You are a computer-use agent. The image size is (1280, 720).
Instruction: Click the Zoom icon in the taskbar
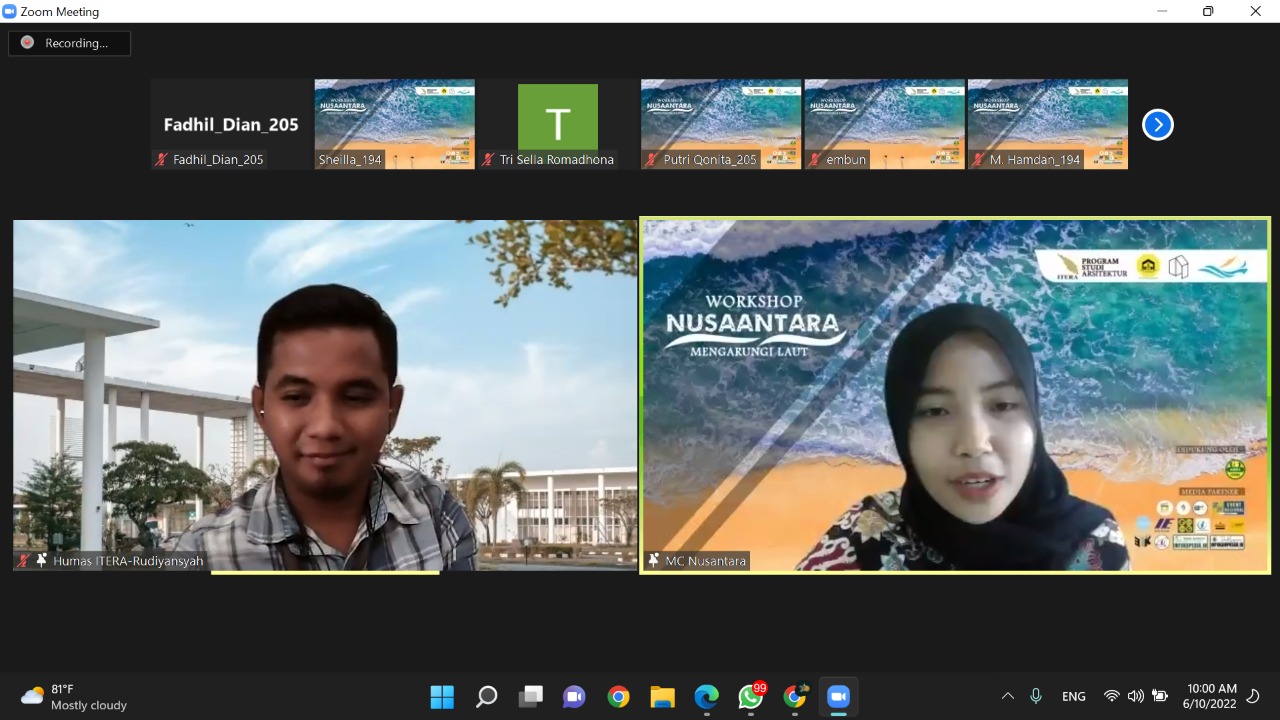coord(838,696)
